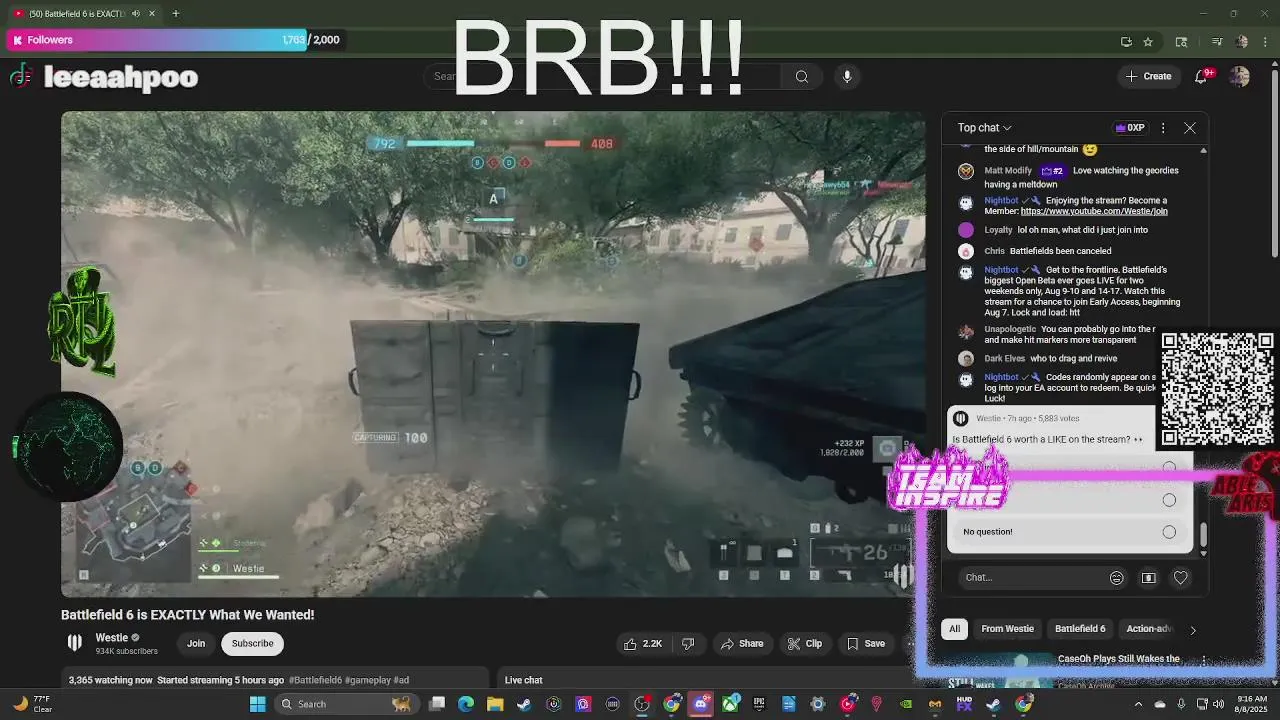The height and width of the screenshot is (720, 1280).
Task: Select the Action-adventure filter chip
Action: [x=1148, y=629]
